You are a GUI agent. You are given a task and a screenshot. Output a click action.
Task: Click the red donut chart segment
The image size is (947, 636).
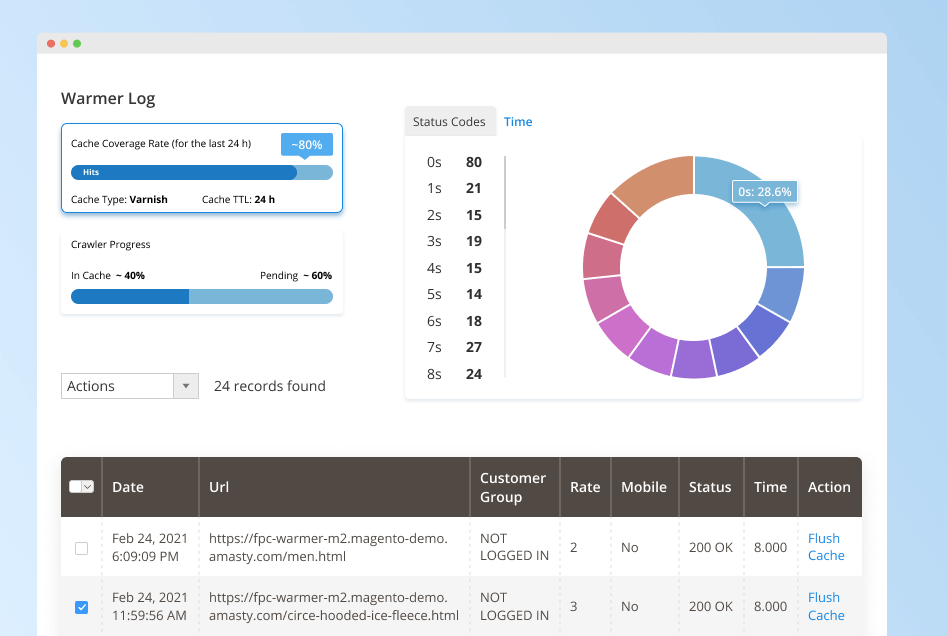click(613, 217)
